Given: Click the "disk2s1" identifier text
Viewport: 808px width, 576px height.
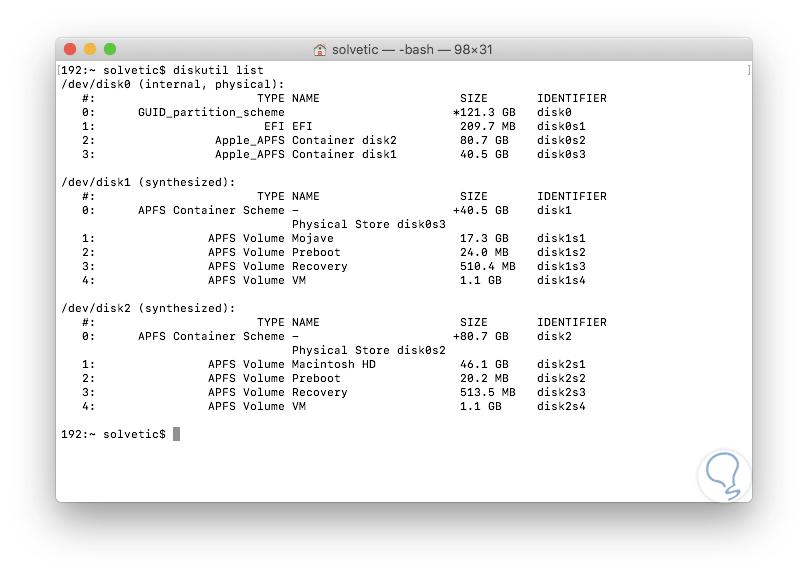Looking at the screenshot, I should pos(561,364).
